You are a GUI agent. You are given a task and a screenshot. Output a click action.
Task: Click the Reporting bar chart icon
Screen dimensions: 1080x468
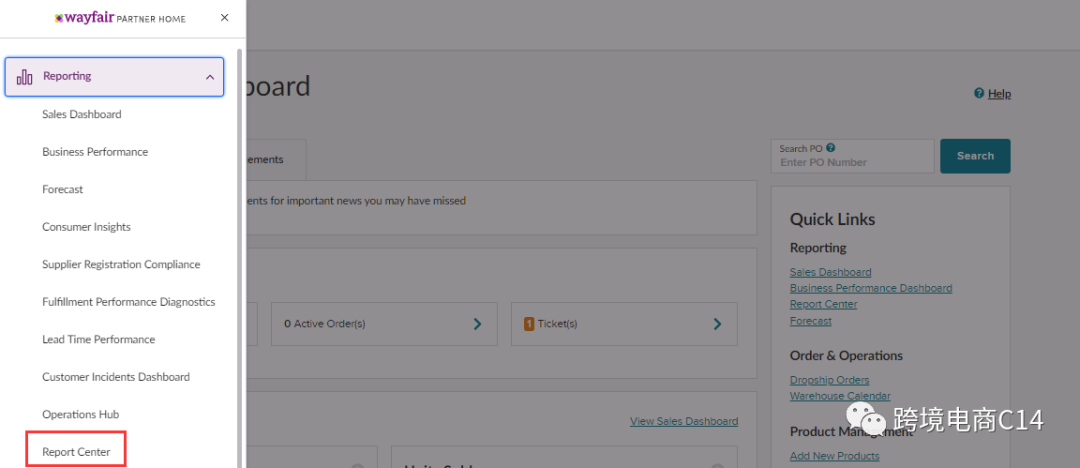[x=25, y=77]
